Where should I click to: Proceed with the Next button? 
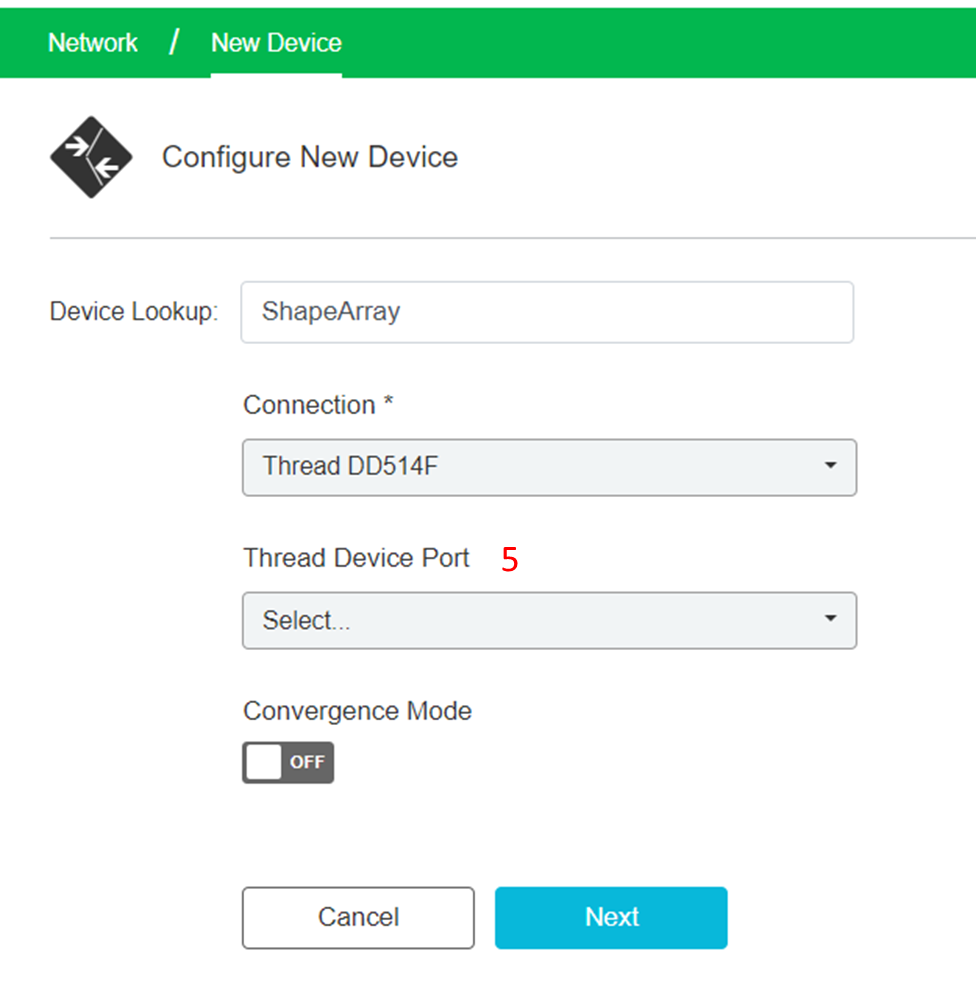[x=611, y=918]
